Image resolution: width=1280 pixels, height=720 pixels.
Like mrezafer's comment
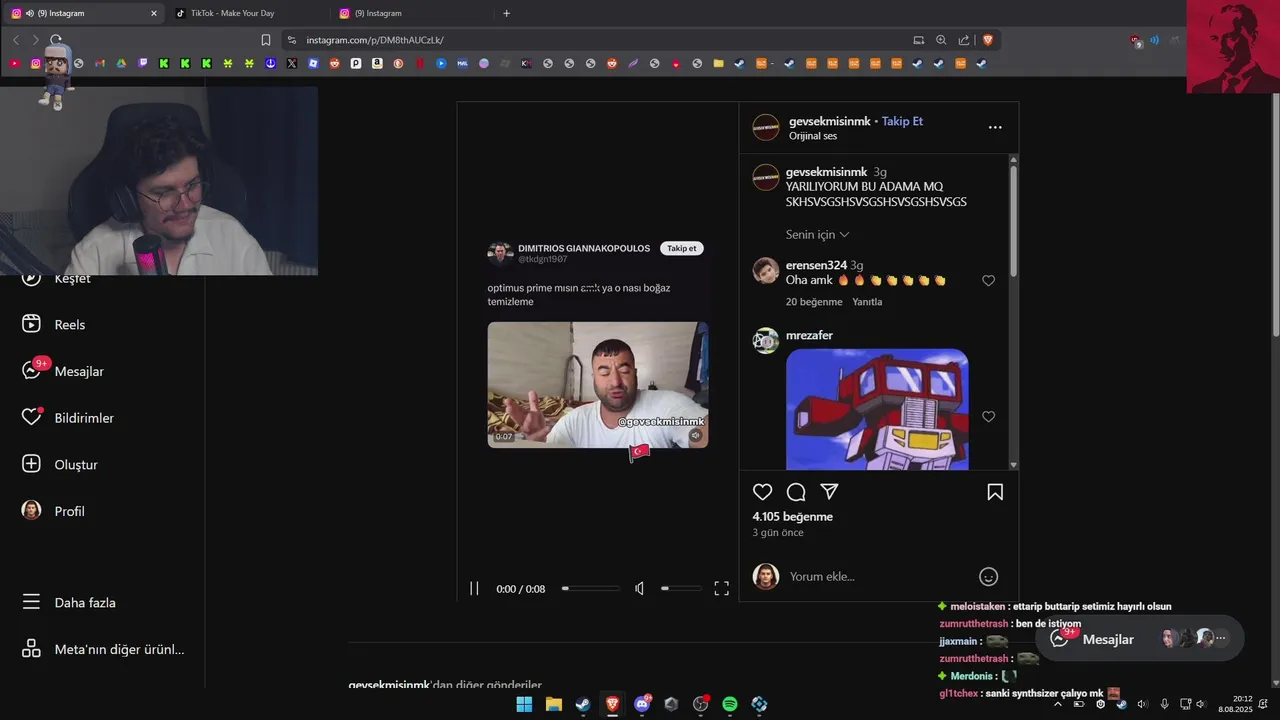[988, 416]
